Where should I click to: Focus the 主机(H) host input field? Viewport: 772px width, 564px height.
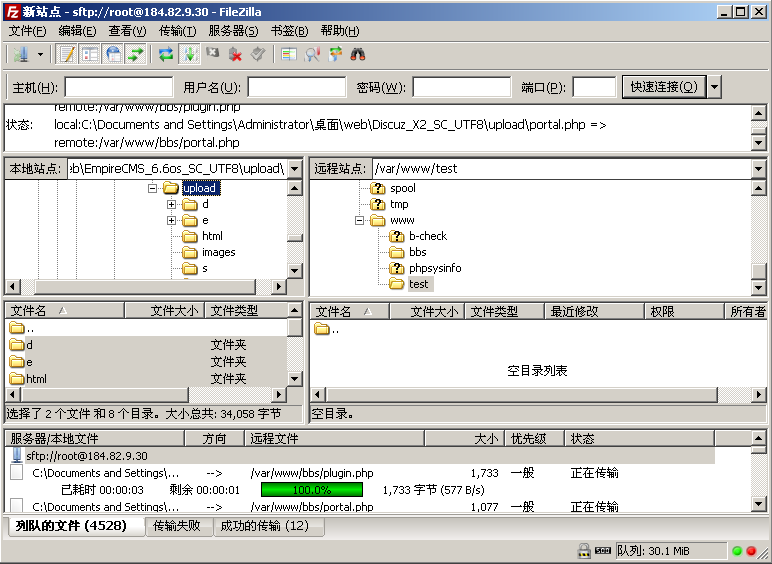(119, 88)
